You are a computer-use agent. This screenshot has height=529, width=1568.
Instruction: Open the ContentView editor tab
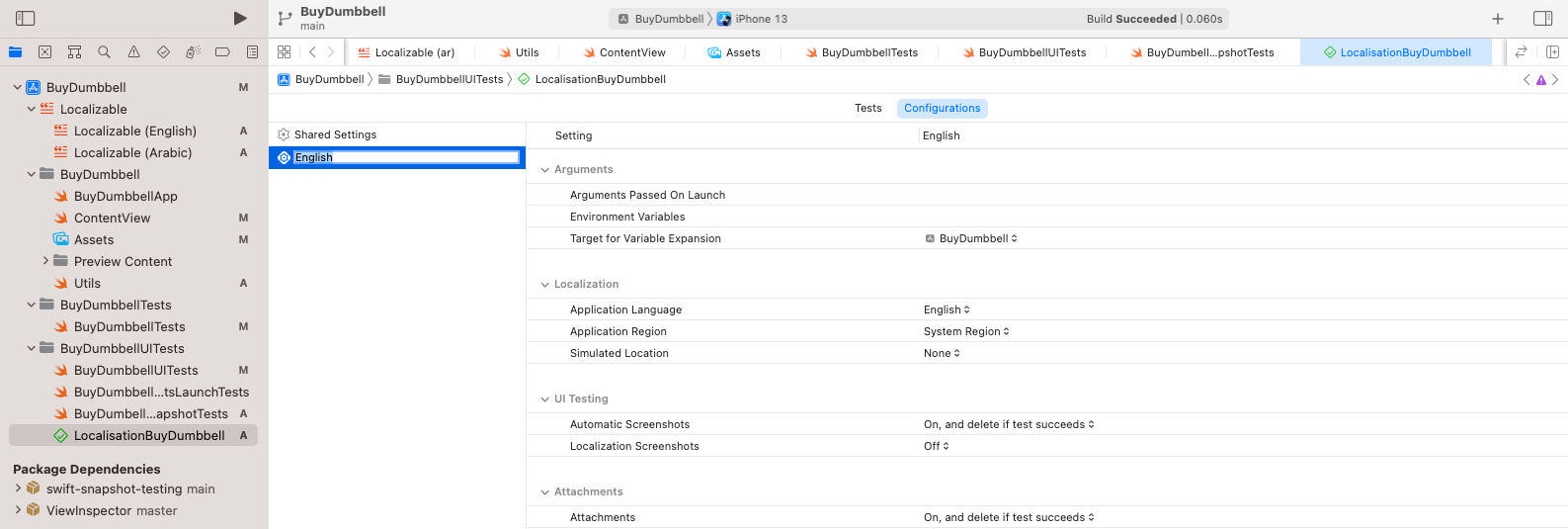point(624,52)
